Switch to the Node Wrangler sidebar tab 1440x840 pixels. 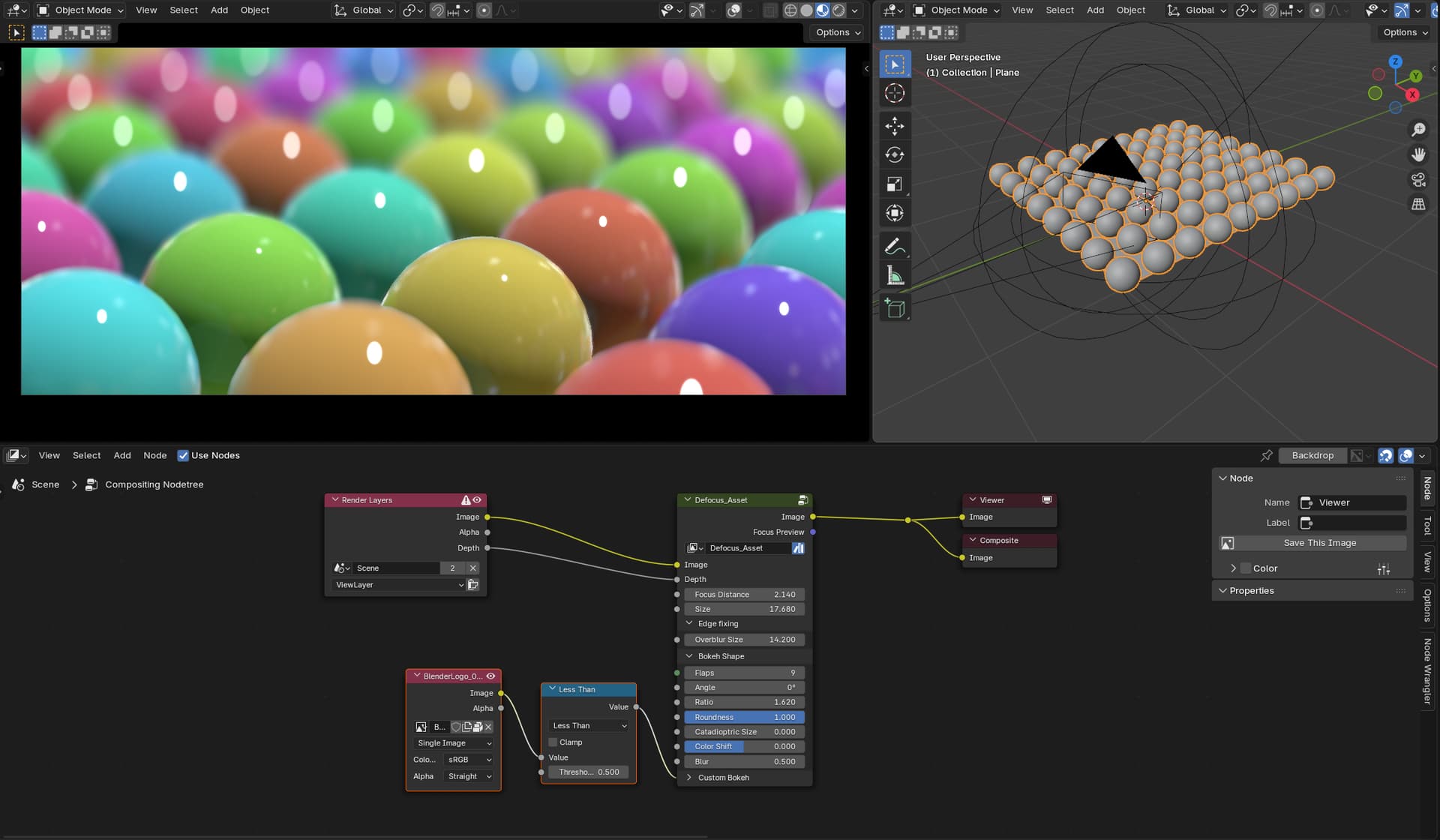[x=1427, y=671]
